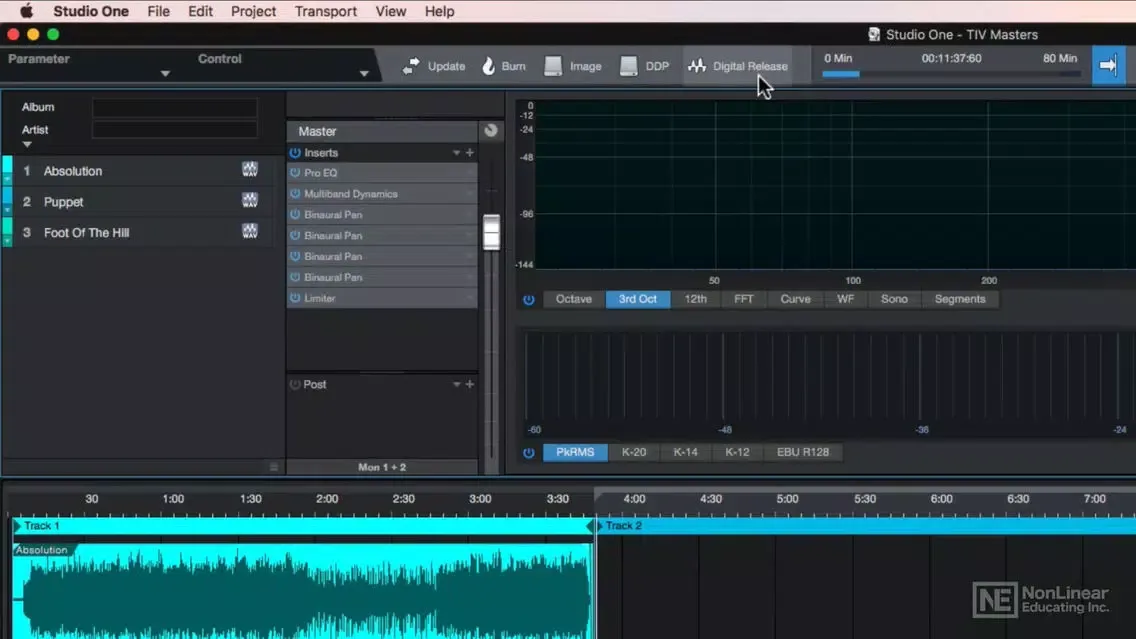The height and width of the screenshot is (639, 1136).
Task: Bypass the Pro EQ insert
Action: point(295,173)
